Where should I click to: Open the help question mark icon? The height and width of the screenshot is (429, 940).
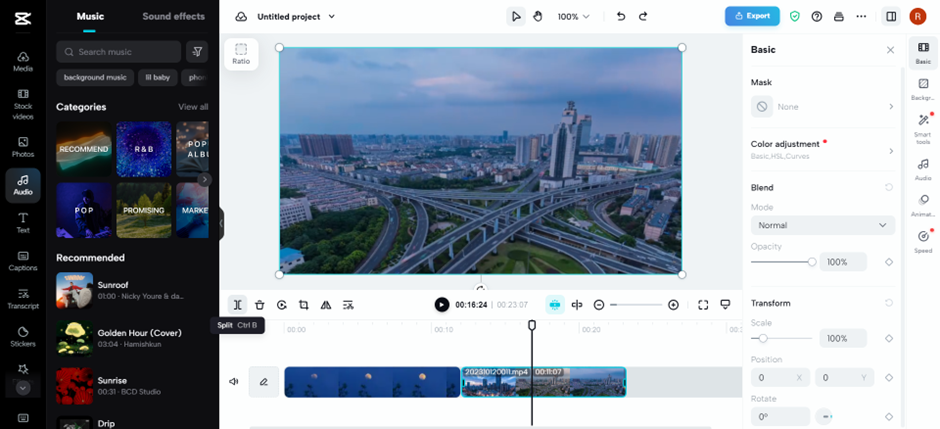817,17
